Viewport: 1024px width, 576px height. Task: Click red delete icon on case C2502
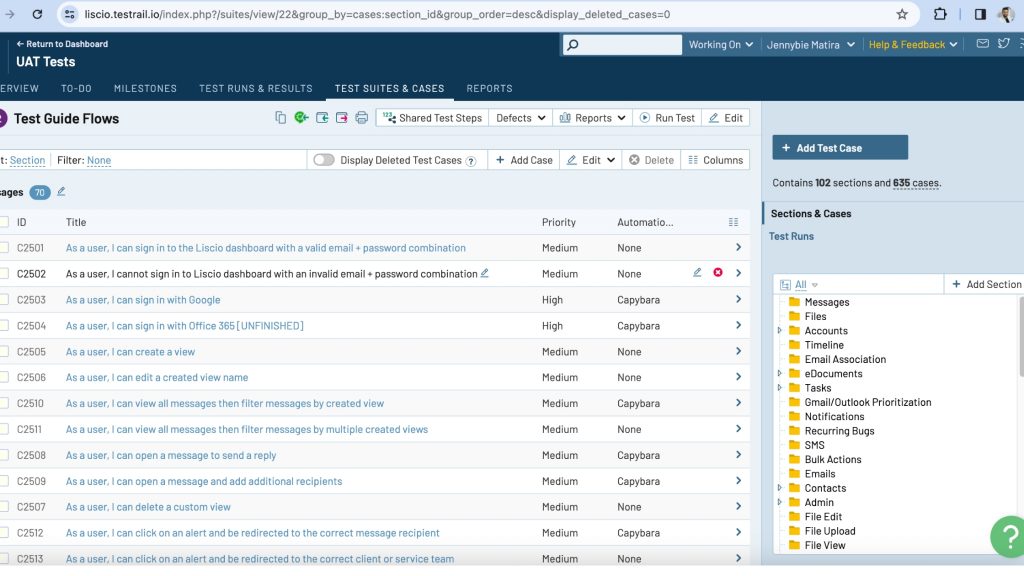pyautogui.click(x=717, y=273)
